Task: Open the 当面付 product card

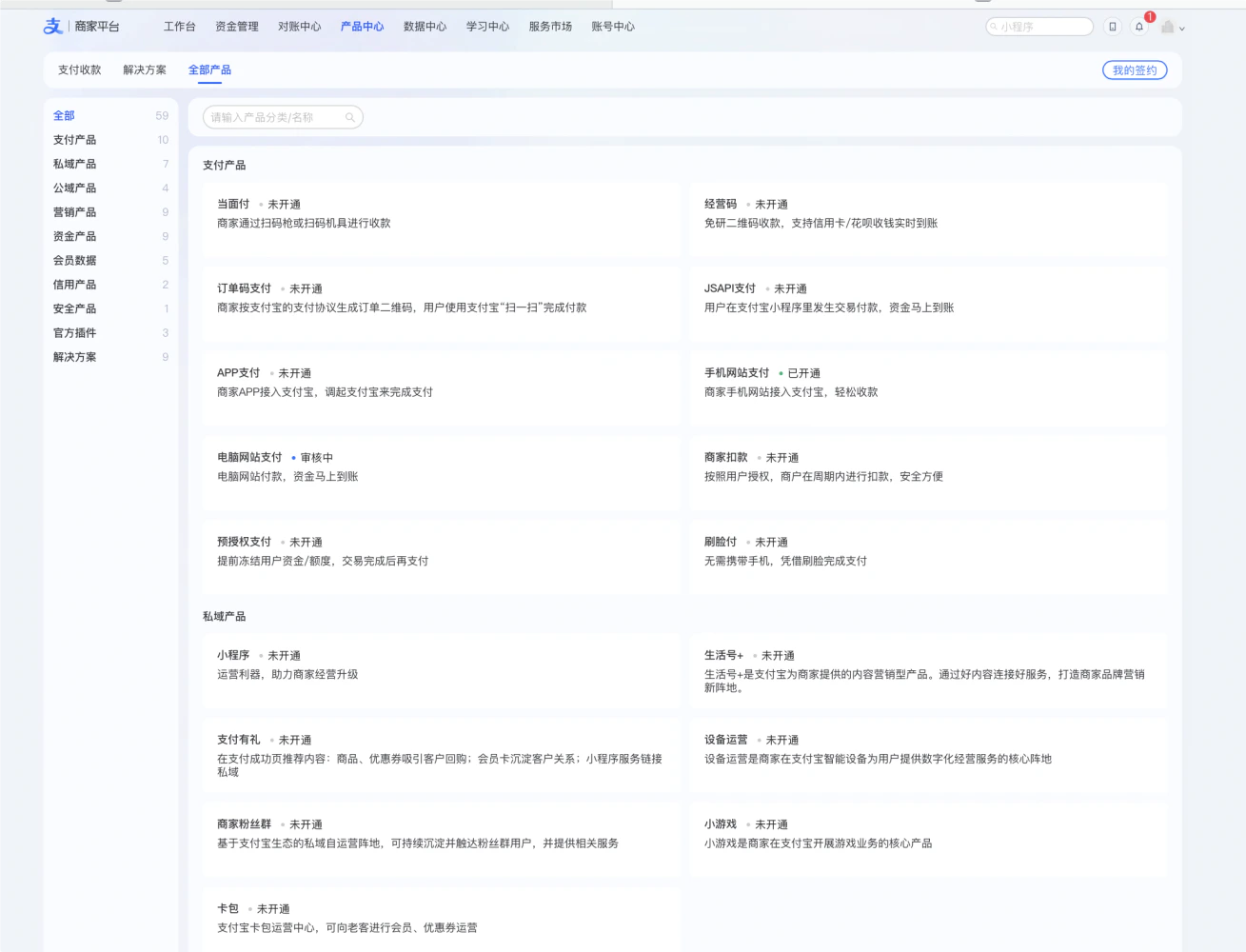Action: [x=442, y=220]
